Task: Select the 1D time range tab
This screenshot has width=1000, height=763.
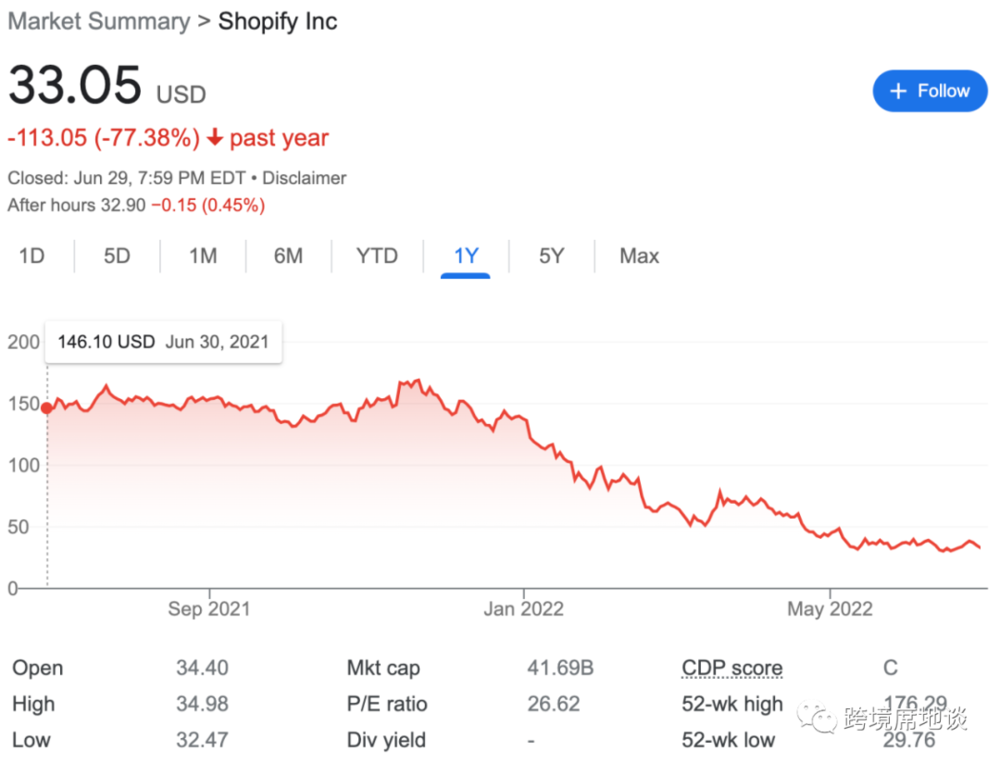Action: pos(32,256)
